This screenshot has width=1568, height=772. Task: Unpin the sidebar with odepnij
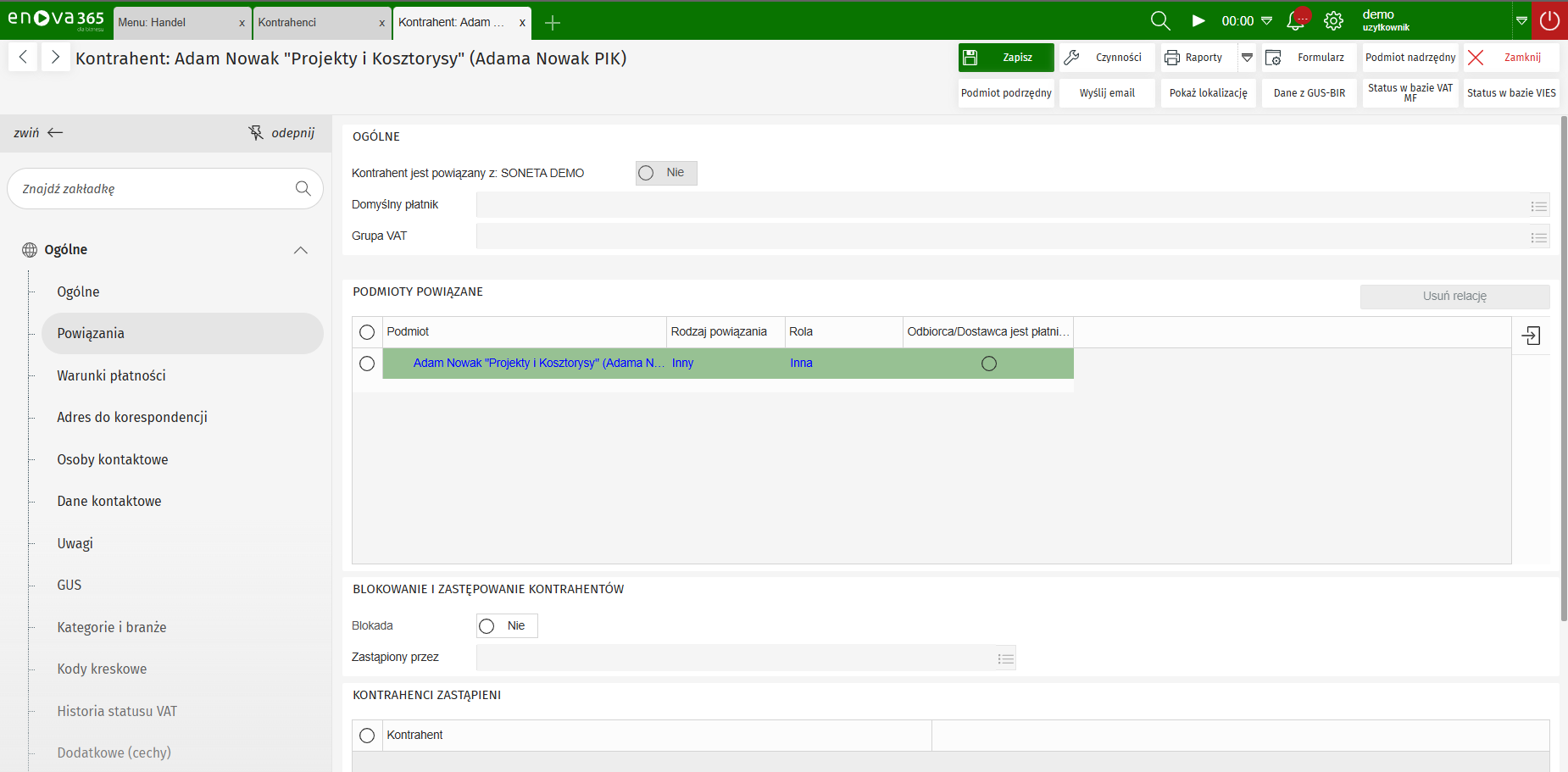281,133
